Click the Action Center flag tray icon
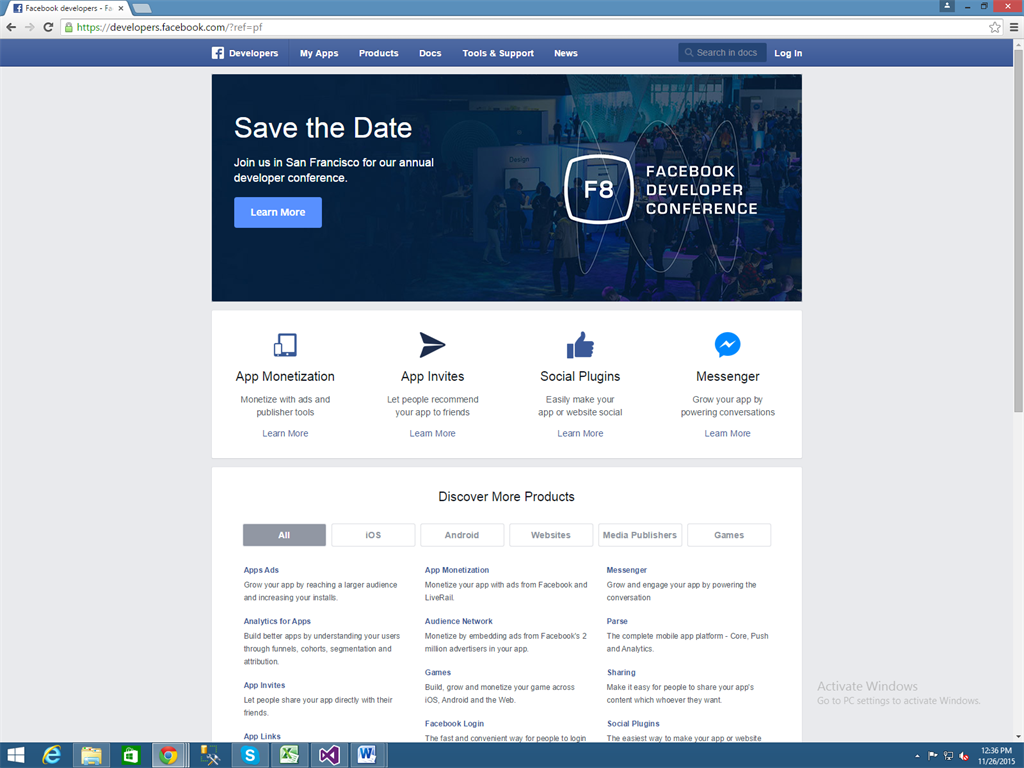1024x768 pixels. pyautogui.click(x=933, y=756)
